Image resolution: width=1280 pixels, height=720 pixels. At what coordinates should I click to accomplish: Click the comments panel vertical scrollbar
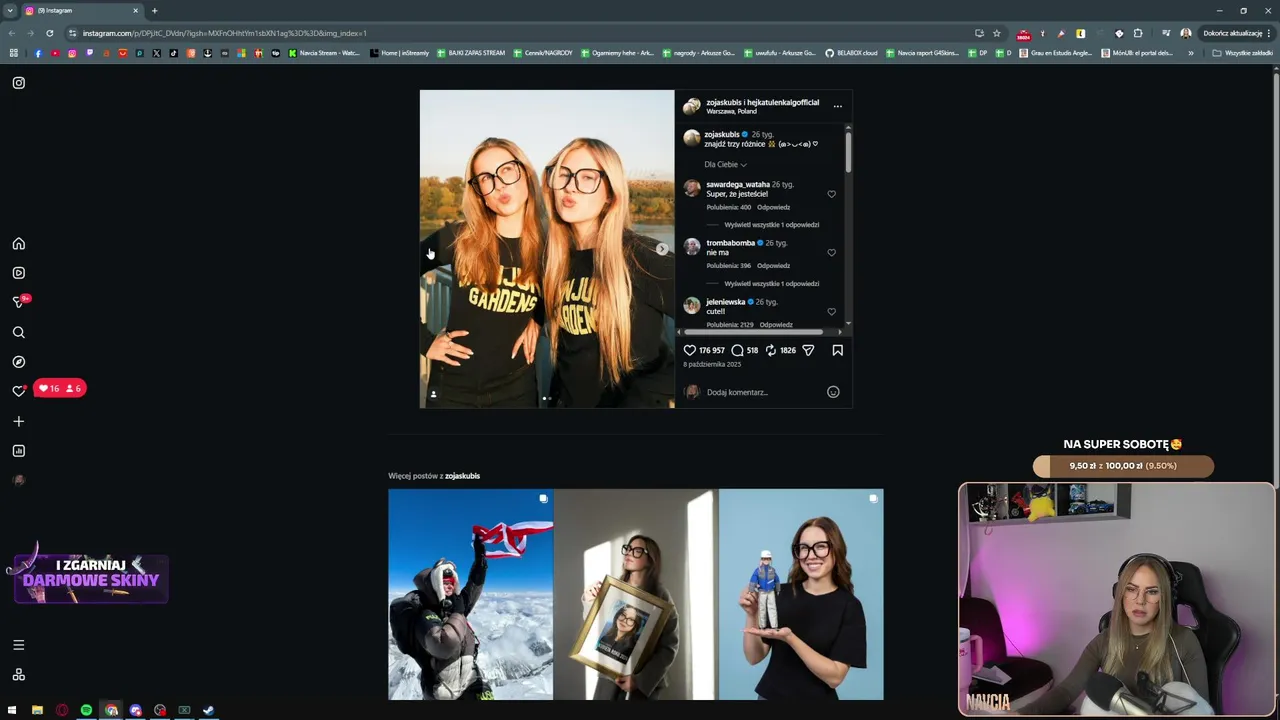coord(848,152)
